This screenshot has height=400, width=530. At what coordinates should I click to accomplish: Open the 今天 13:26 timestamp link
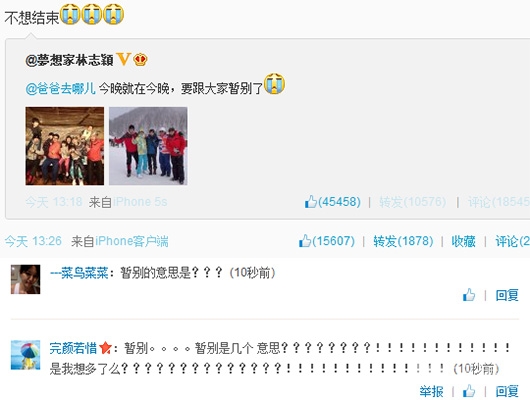click(33, 241)
